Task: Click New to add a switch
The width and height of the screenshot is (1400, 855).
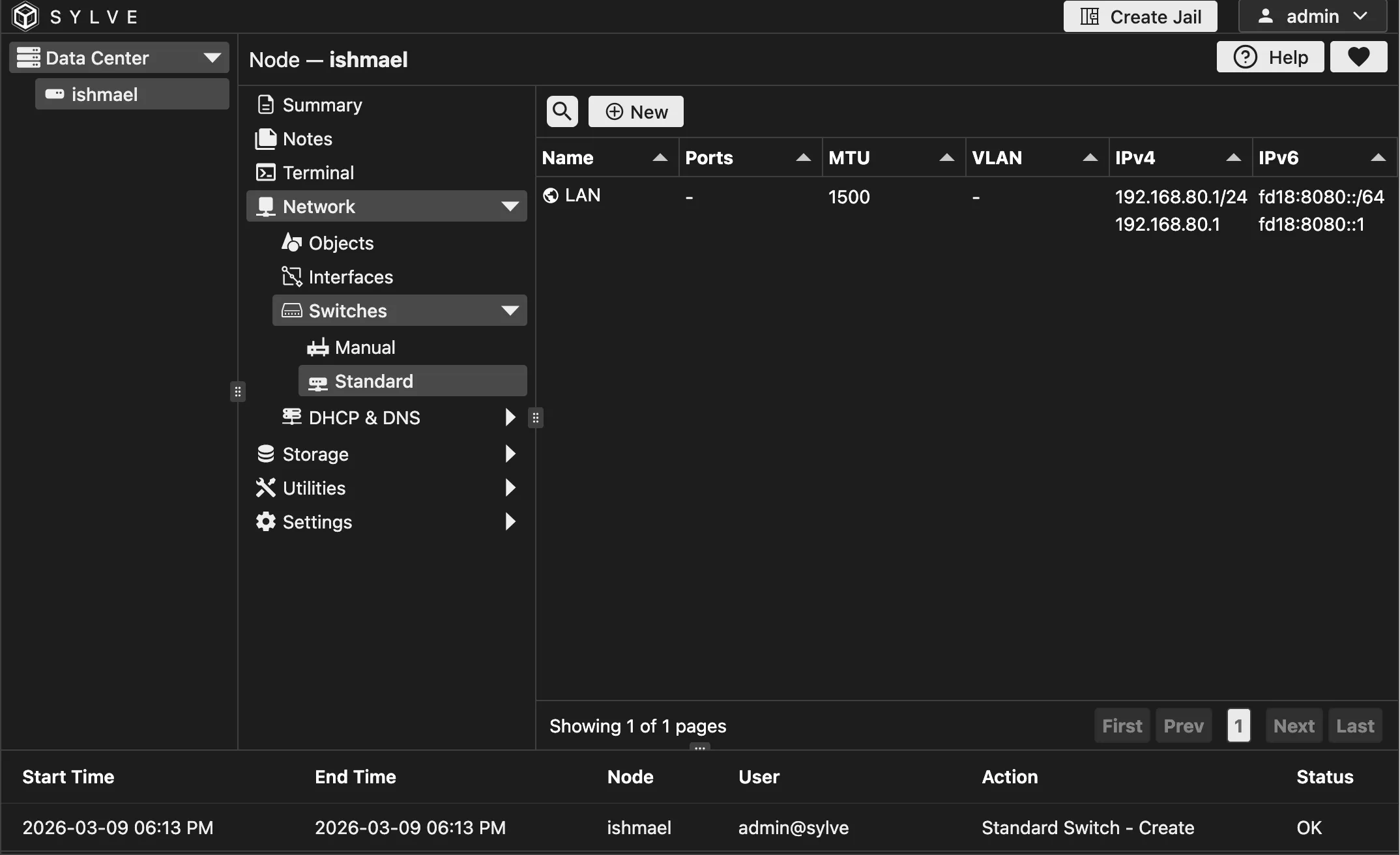Action: [x=635, y=111]
